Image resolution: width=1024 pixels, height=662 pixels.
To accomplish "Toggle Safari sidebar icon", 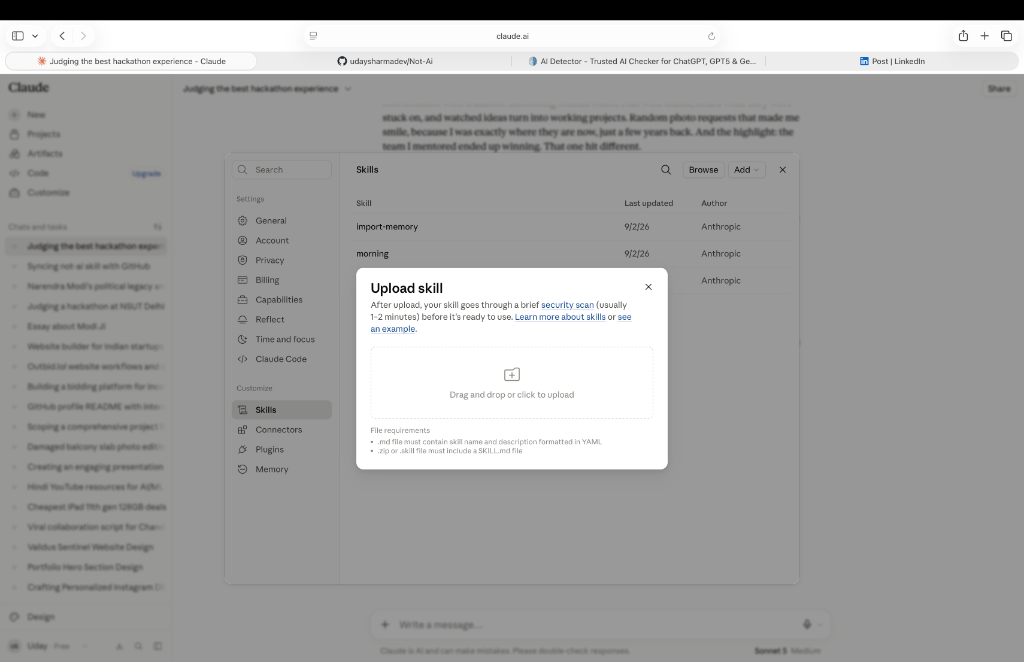I will point(18,36).
